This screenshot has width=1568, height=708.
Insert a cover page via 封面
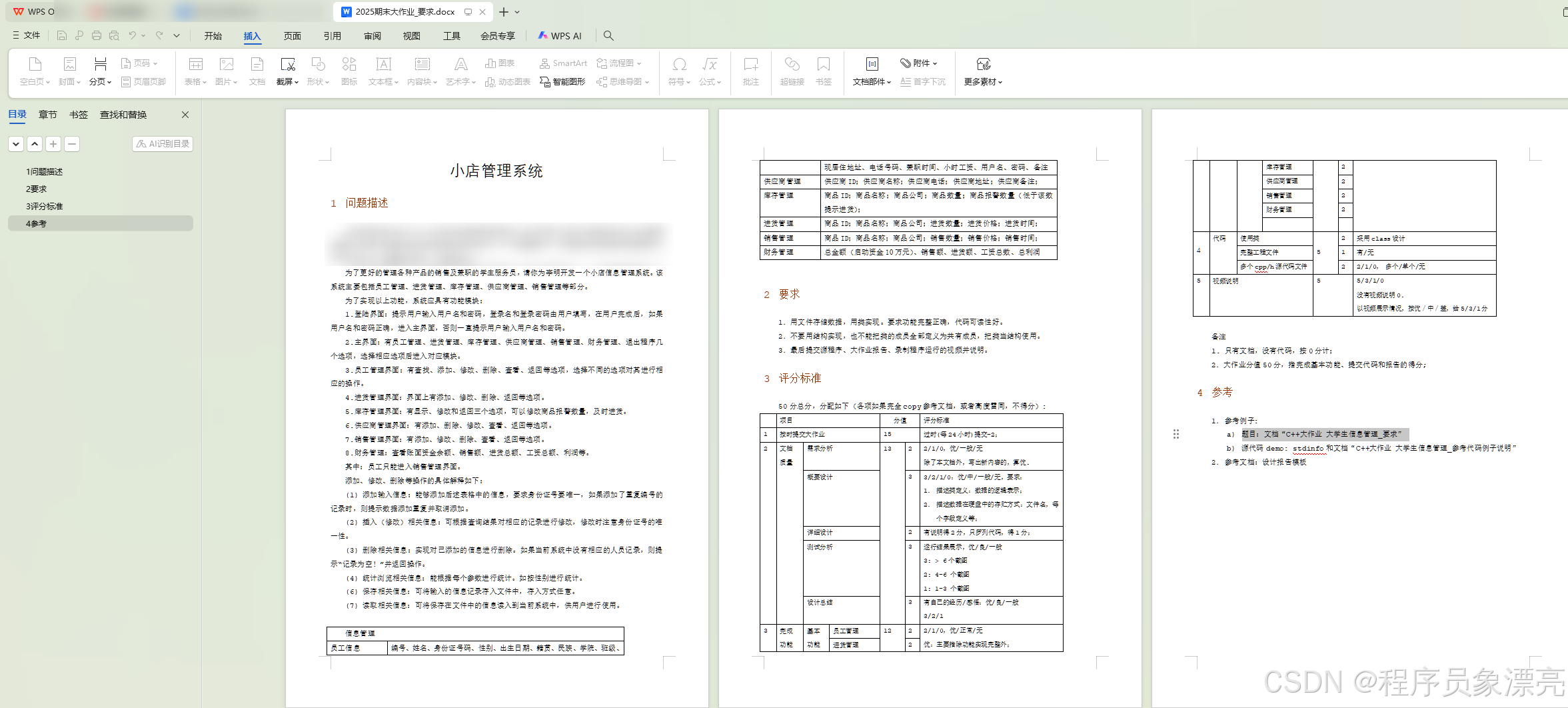pyautogui.click(x=69, y=71)
